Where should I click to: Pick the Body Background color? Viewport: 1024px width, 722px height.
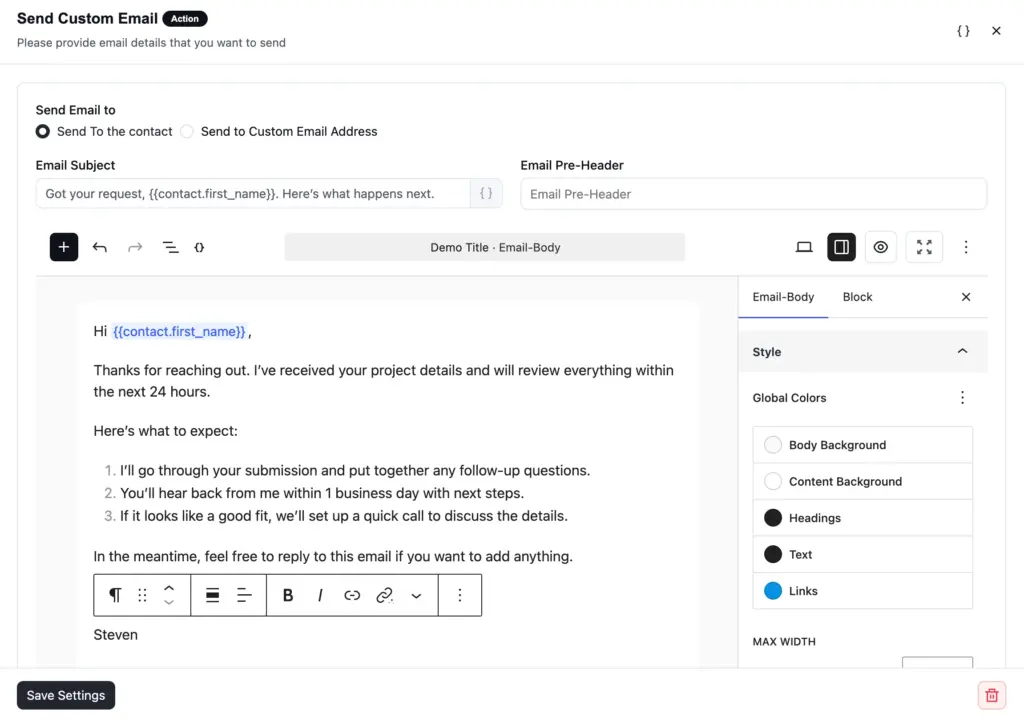[862, 445]
